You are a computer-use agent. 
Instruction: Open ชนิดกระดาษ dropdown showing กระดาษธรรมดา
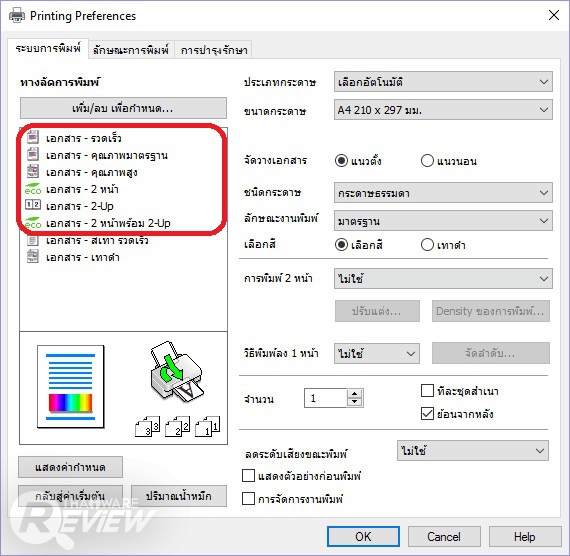coord(443,193)
